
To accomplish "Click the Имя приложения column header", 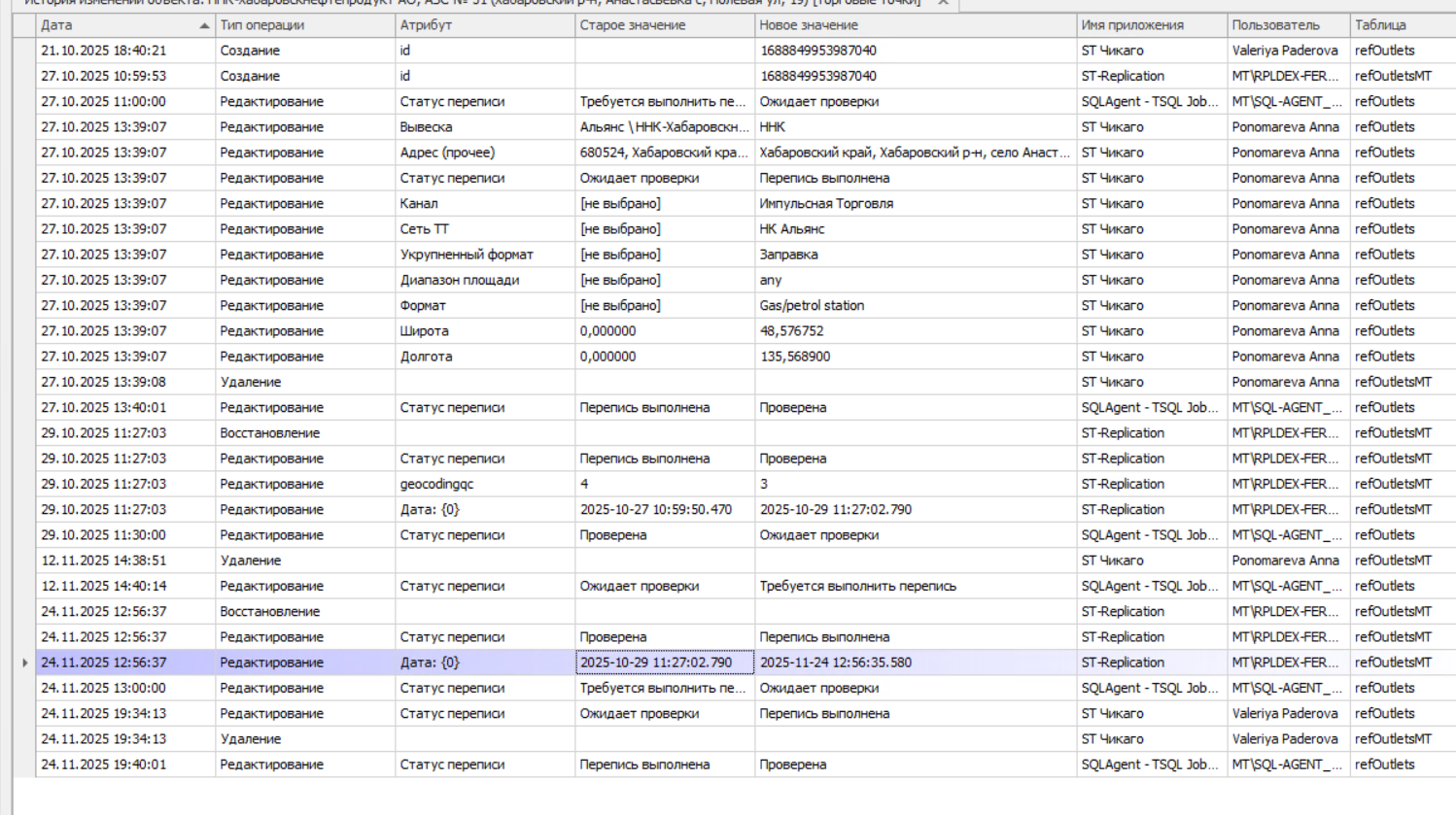I will pos(1152,25).
